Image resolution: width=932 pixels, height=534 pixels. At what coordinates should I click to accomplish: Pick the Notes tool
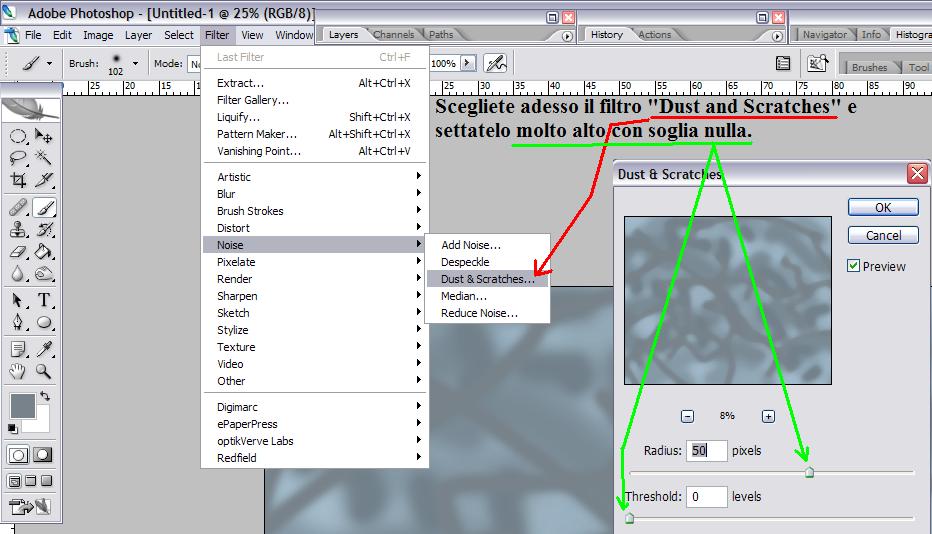pyautogui.click(x=18, y=349)
